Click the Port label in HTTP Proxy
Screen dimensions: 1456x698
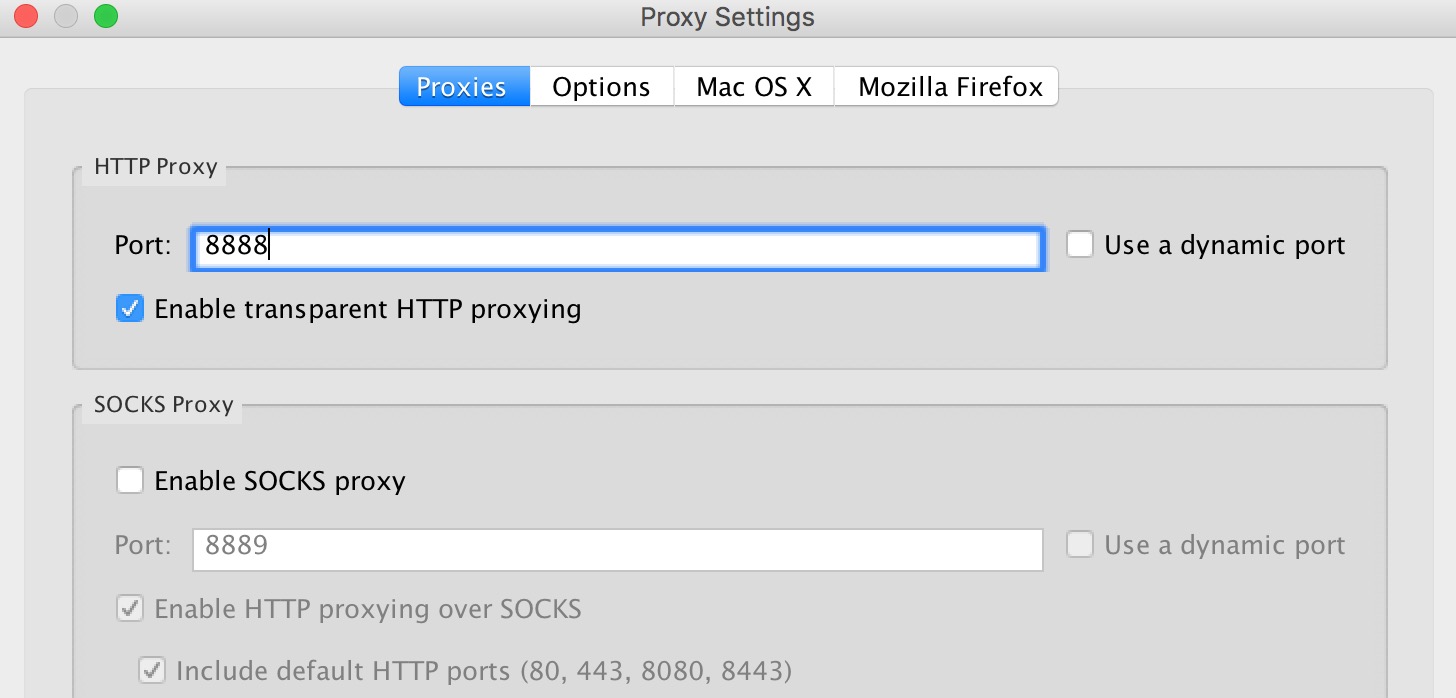click(x=143, y=246)
